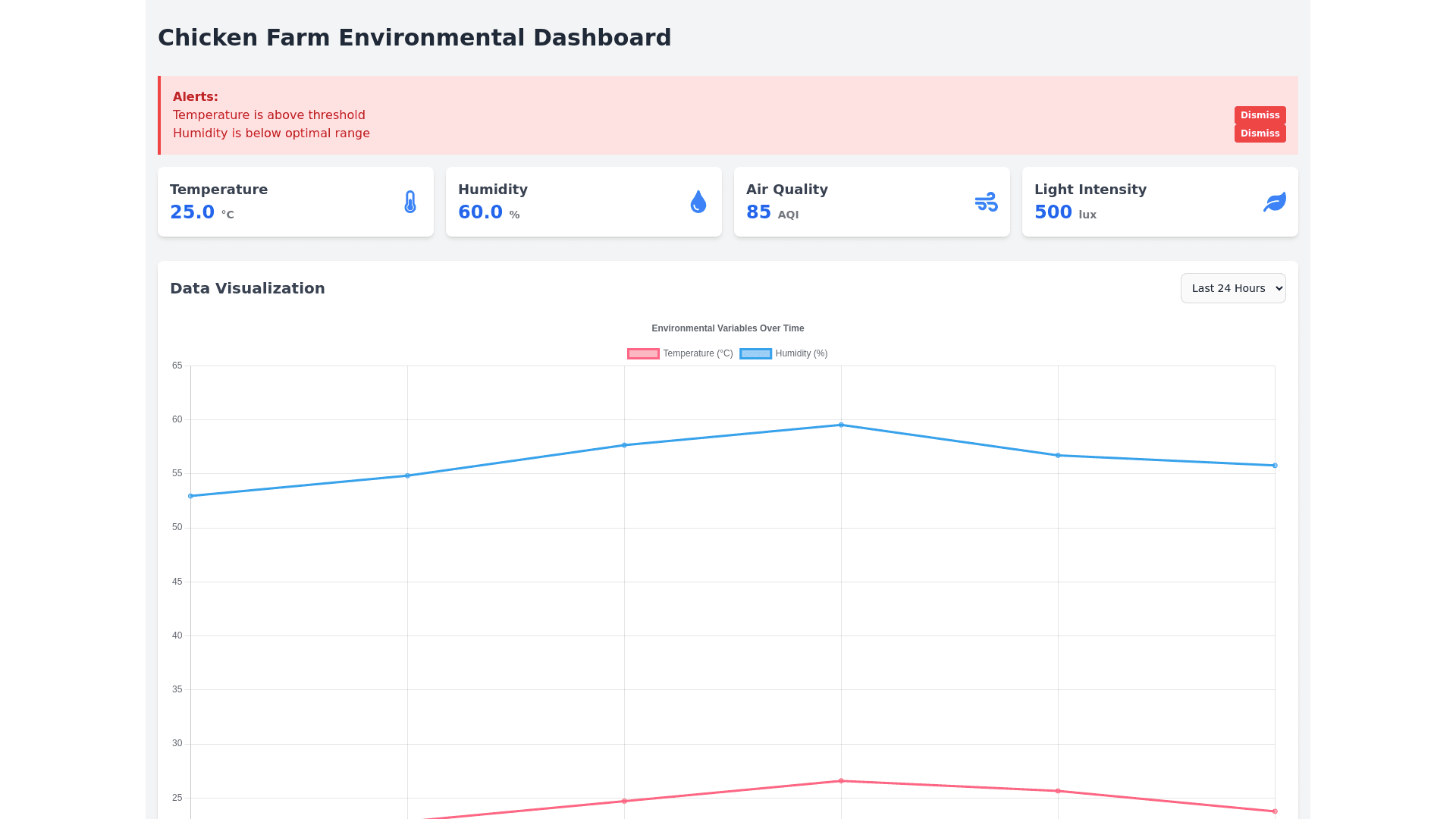Dismiss the temperature above threshold alert
This screenshot has width=1456, height=819.
coord(1260,115)
